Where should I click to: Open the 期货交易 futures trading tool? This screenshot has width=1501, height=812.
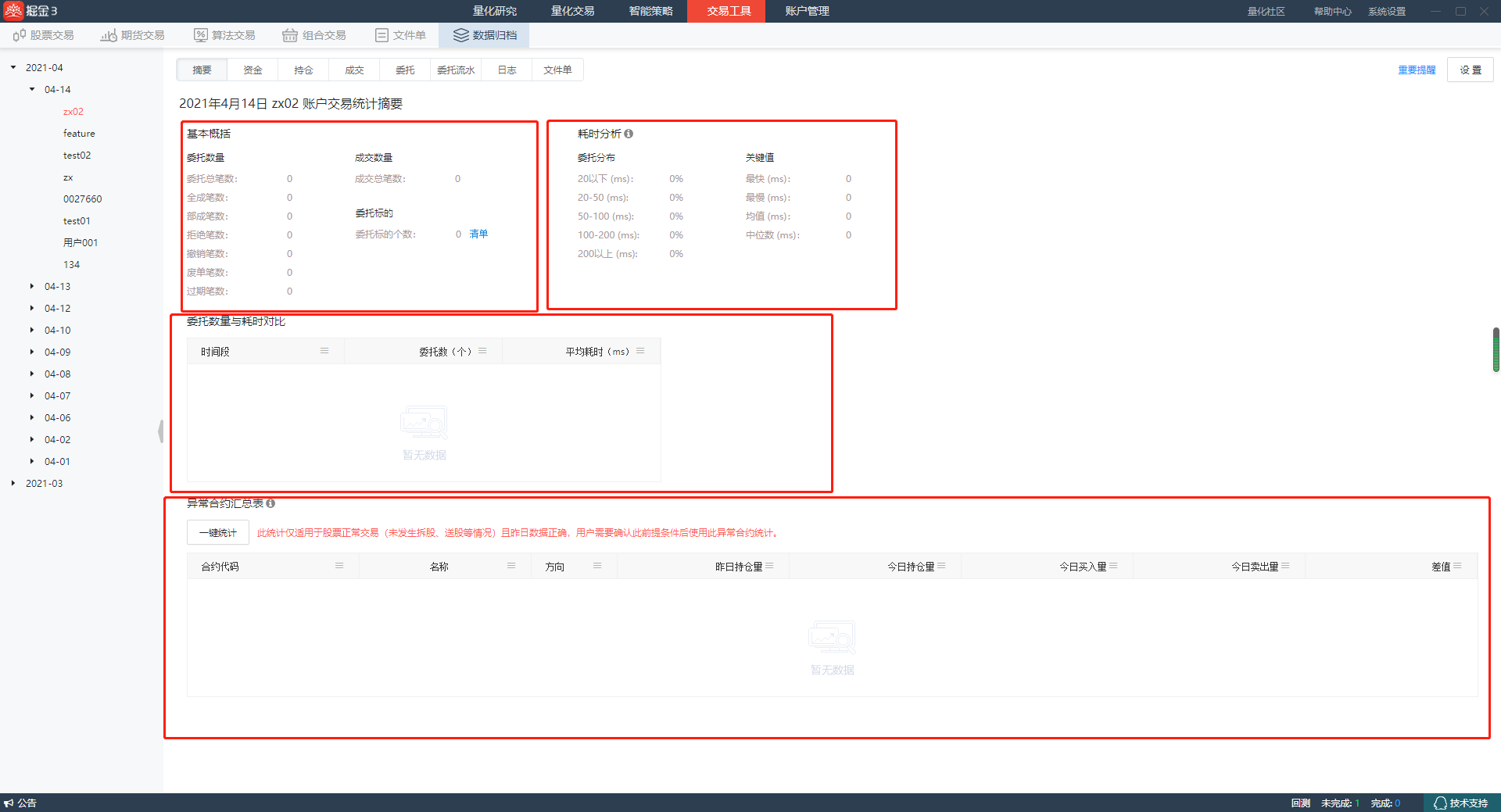coord(133,35)
